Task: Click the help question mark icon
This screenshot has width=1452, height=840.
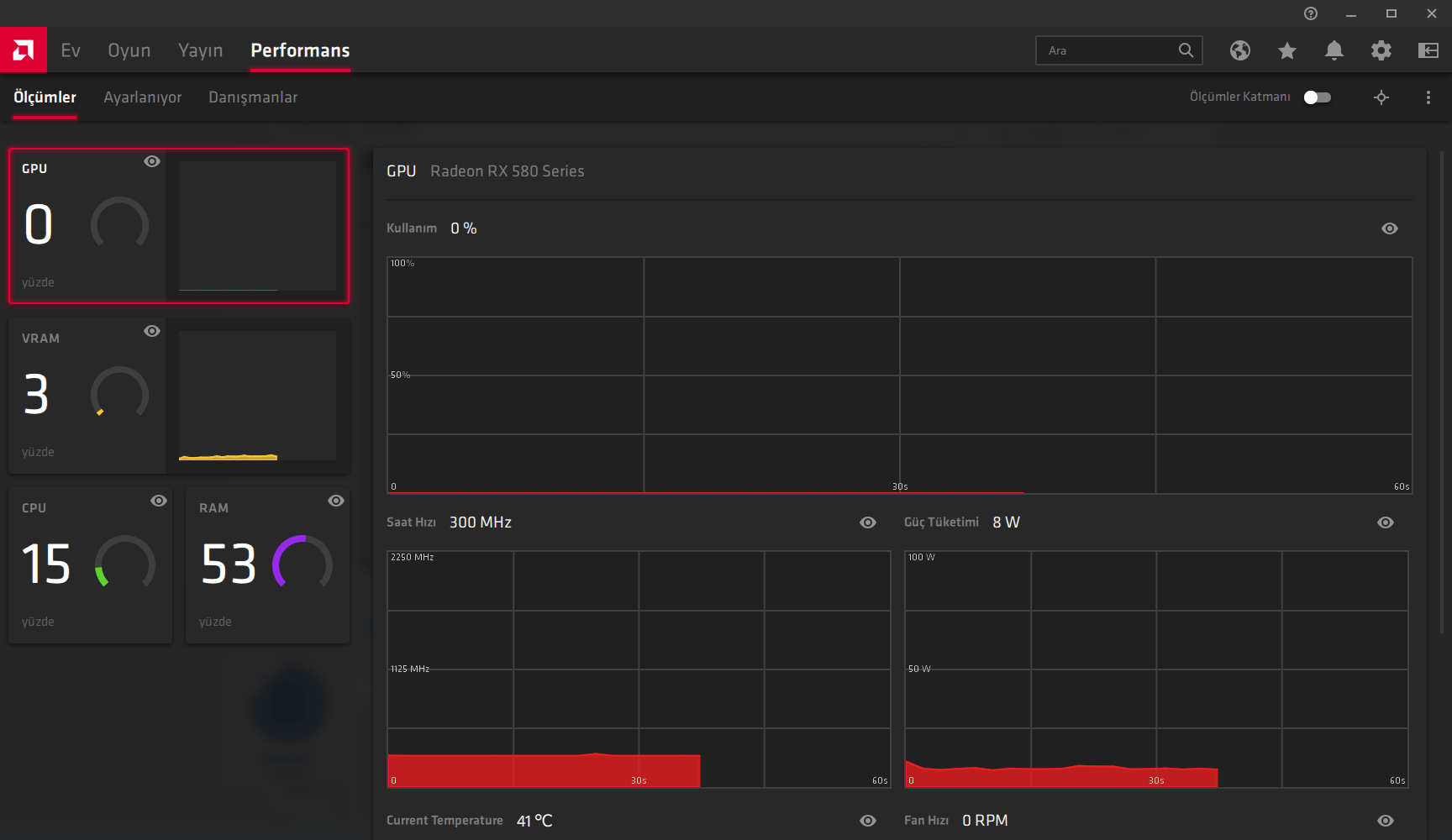Action: click(x=1311, y=13)
